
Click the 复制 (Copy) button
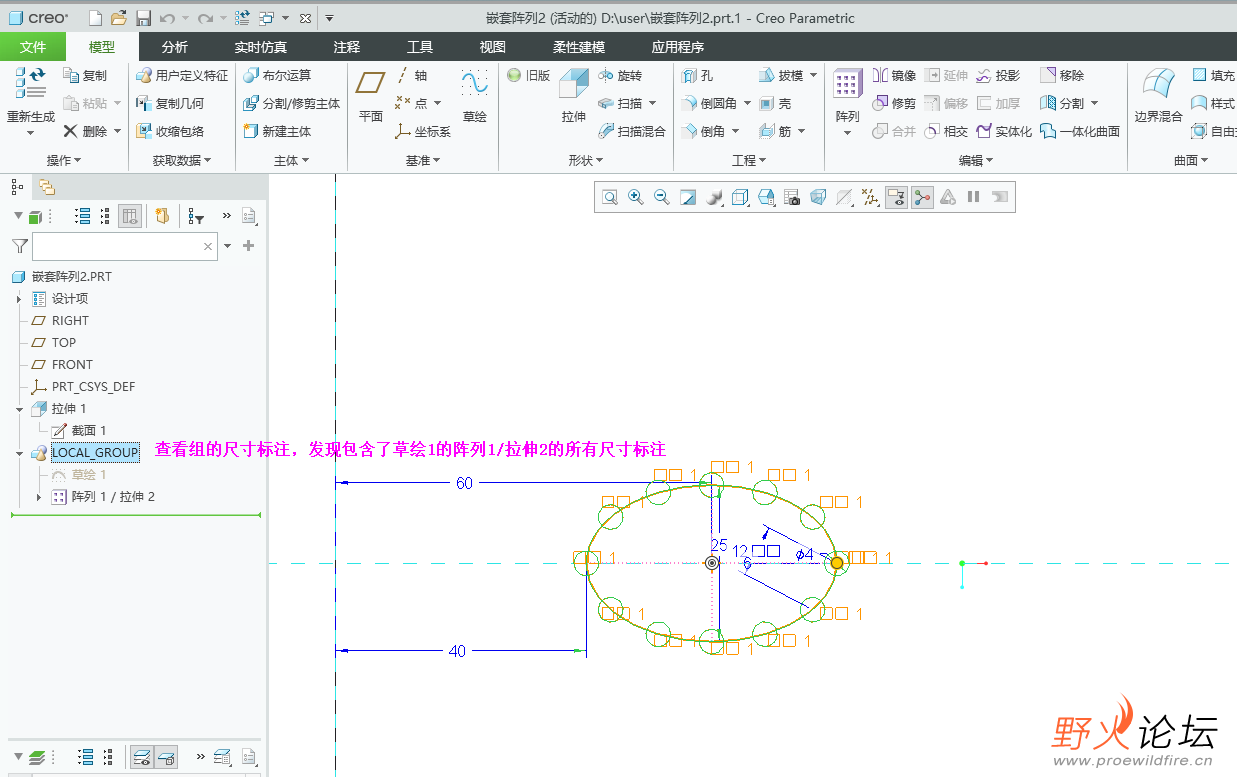point(85,75)
